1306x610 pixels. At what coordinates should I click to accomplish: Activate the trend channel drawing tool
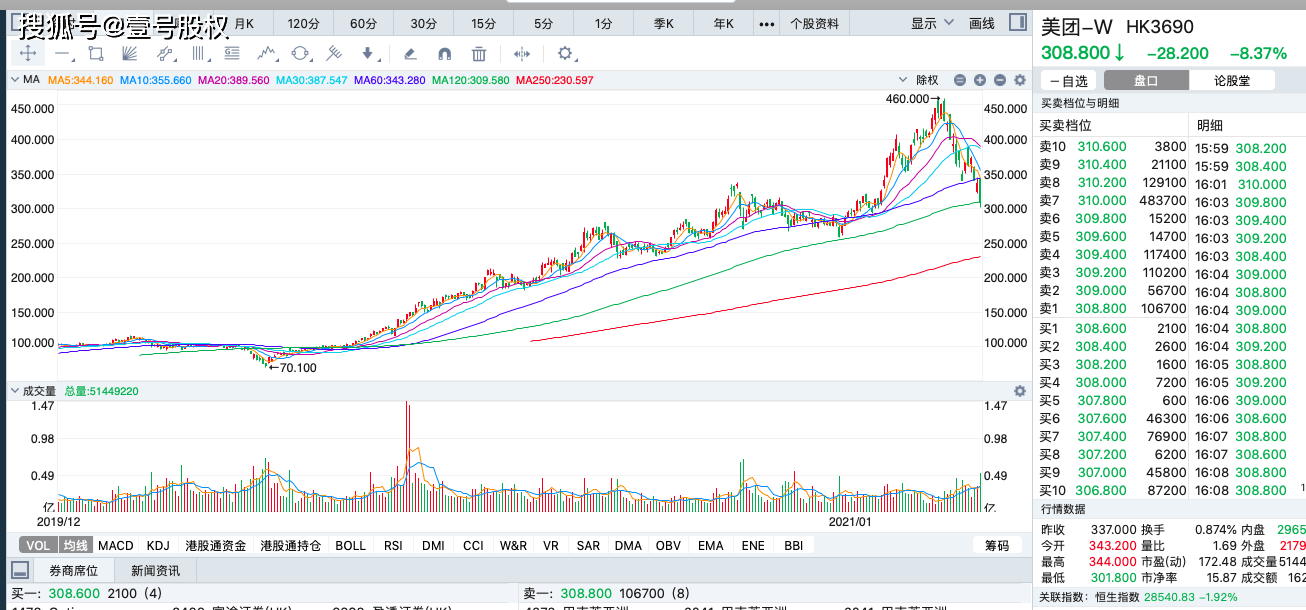click(x=164, y=54)
